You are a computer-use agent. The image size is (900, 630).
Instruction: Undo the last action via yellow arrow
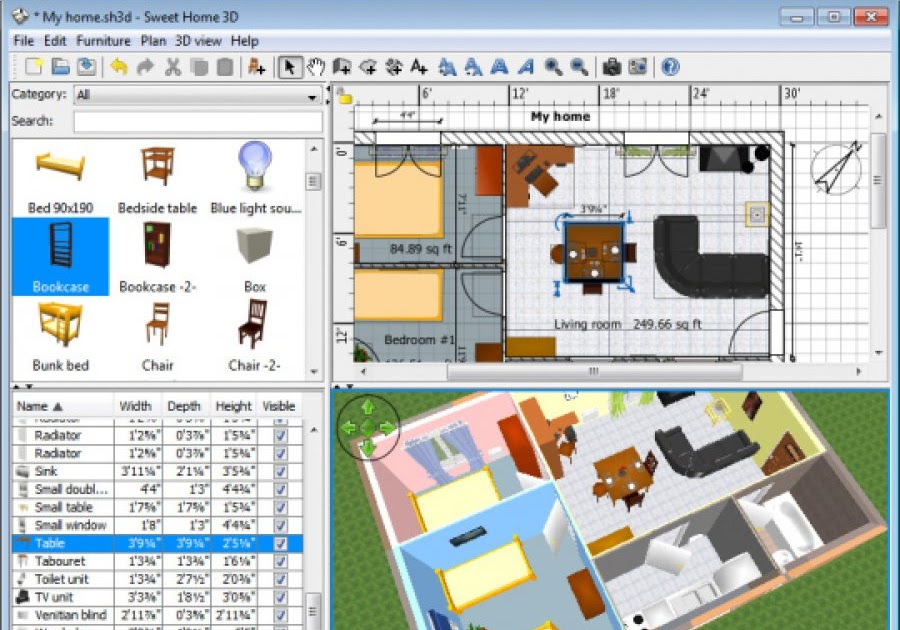pyautogui.click(x=119, y=67)
